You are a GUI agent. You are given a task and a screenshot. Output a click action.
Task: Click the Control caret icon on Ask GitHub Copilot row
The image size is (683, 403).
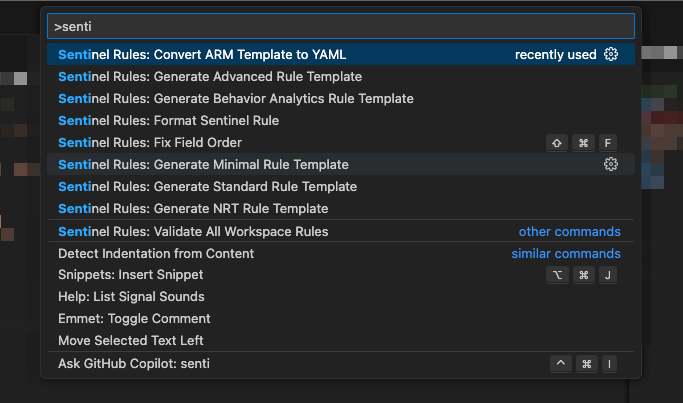561,364
